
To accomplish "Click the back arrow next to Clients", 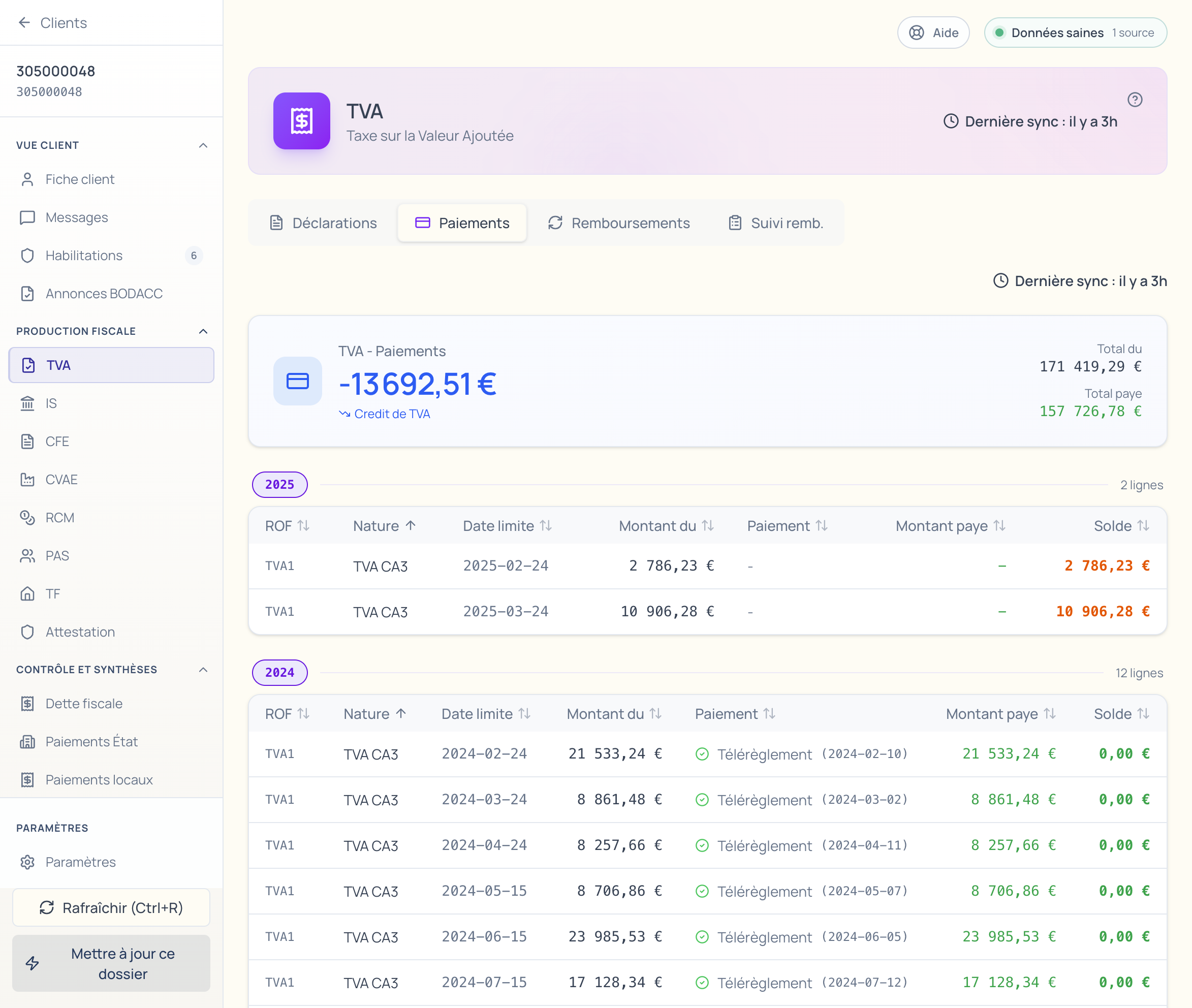I will coord(24,23).
